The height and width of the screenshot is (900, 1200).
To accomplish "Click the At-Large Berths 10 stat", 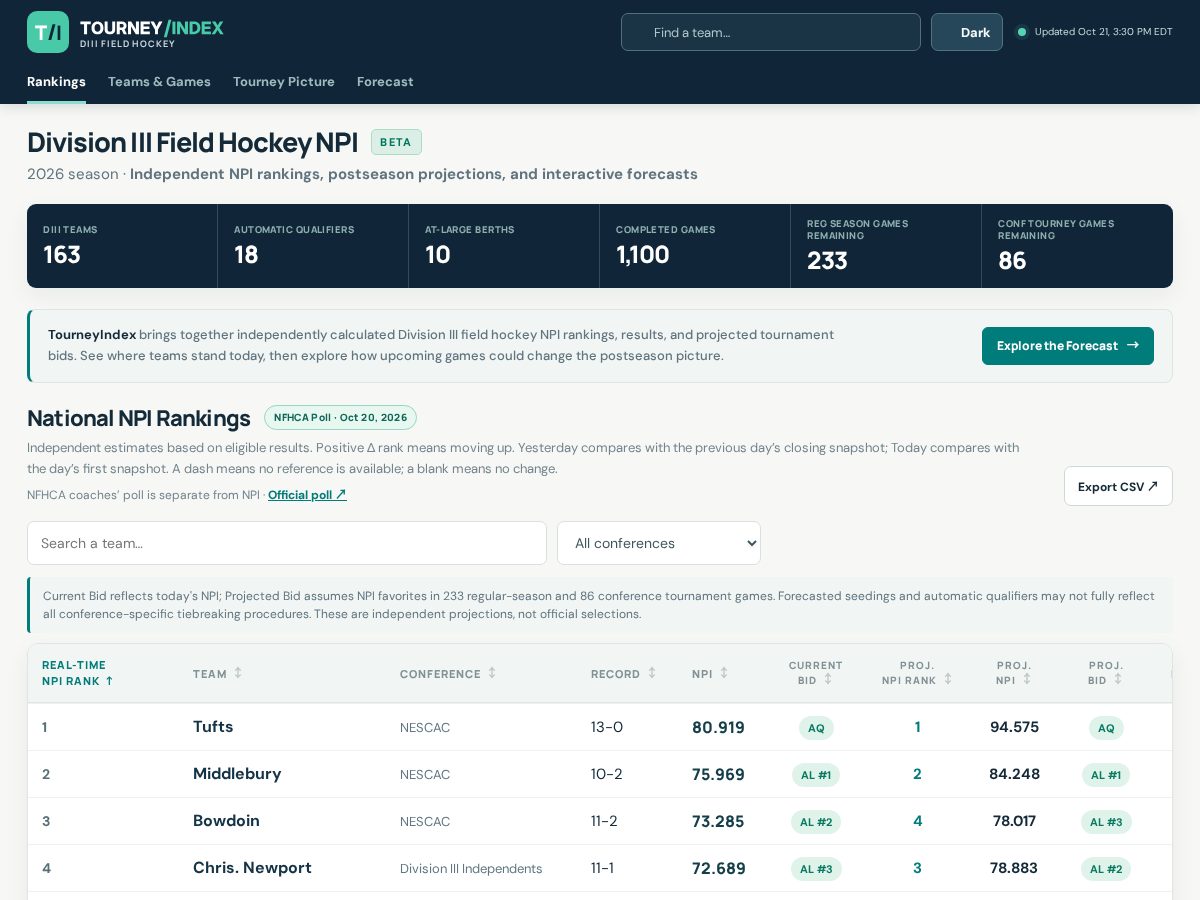I will point(504,246).
